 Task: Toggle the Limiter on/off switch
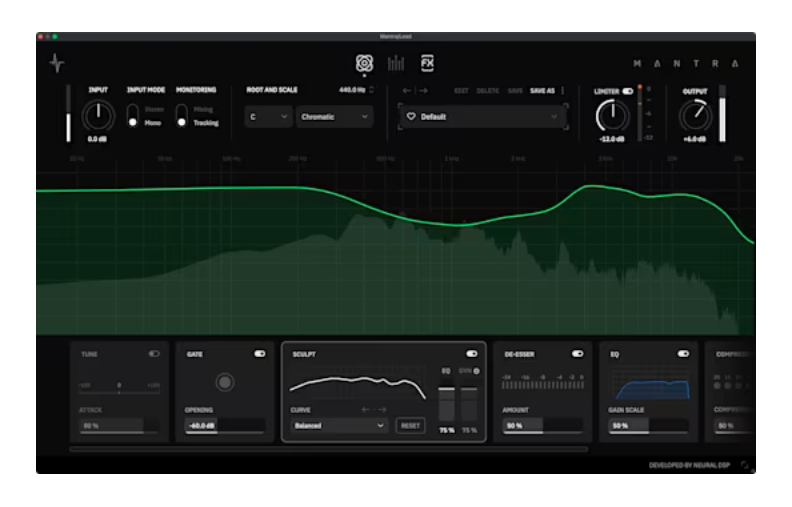(628, 91)
